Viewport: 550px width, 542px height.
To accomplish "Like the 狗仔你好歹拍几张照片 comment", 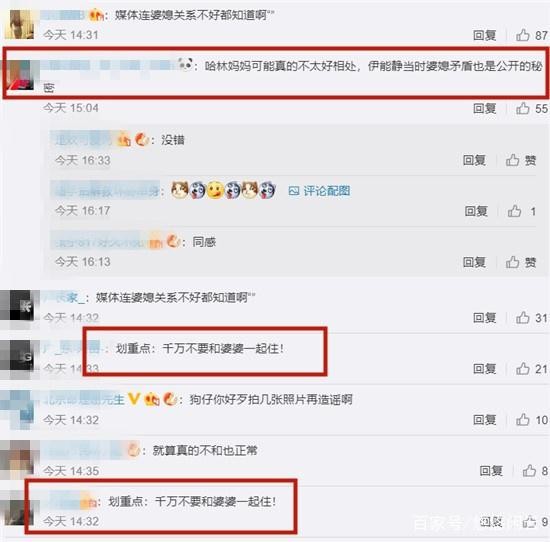I will click(523, 420).
